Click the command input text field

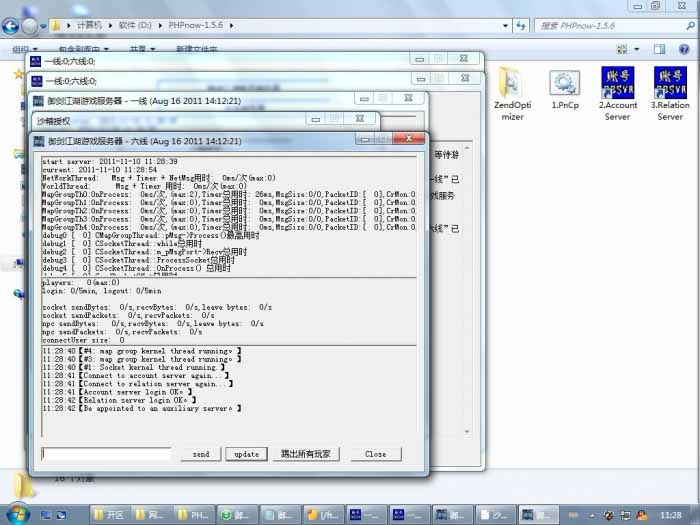click(111, 454)
